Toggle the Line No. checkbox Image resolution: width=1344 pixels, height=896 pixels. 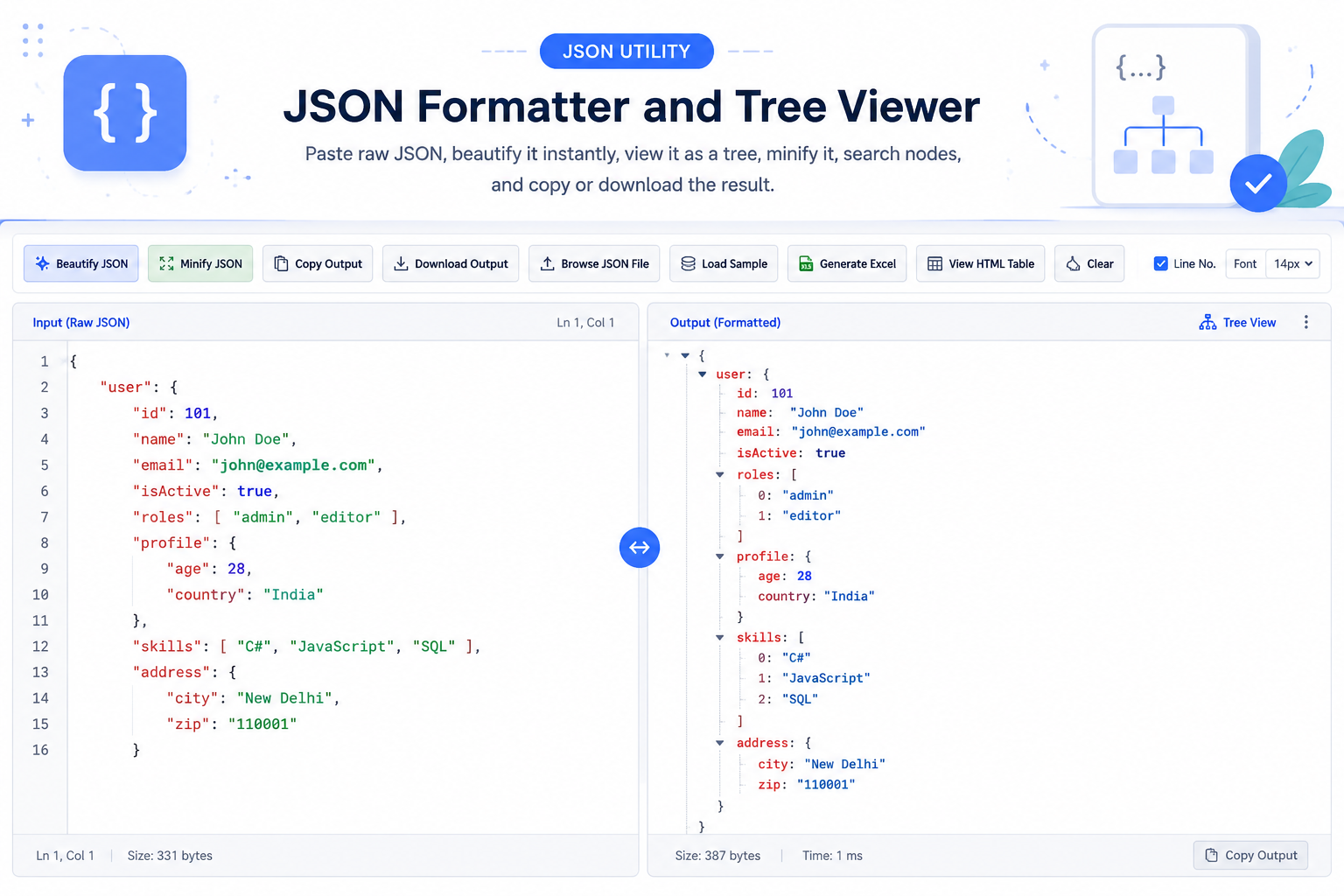[1161, 263]
